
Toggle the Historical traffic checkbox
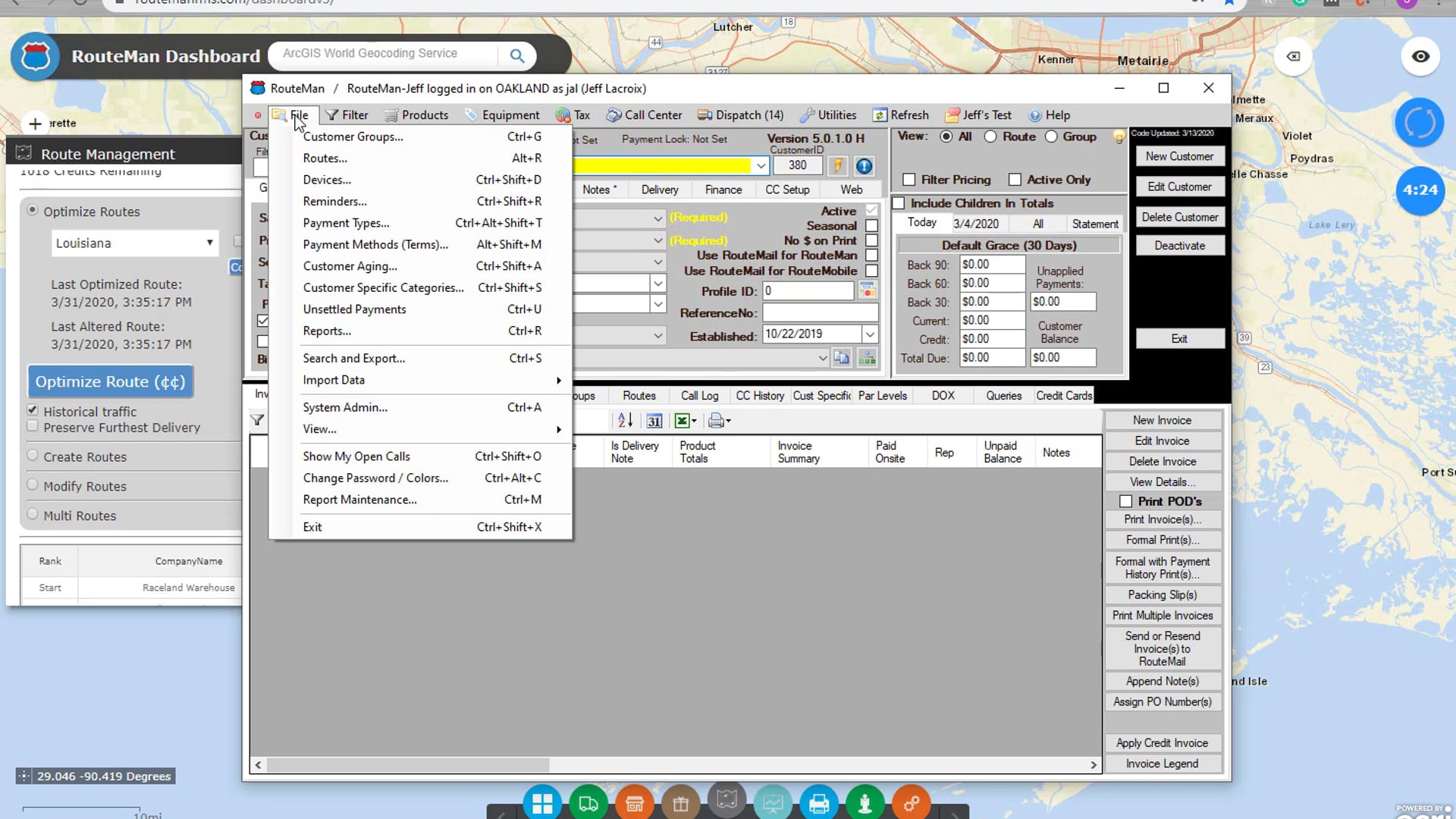[33, 410]
